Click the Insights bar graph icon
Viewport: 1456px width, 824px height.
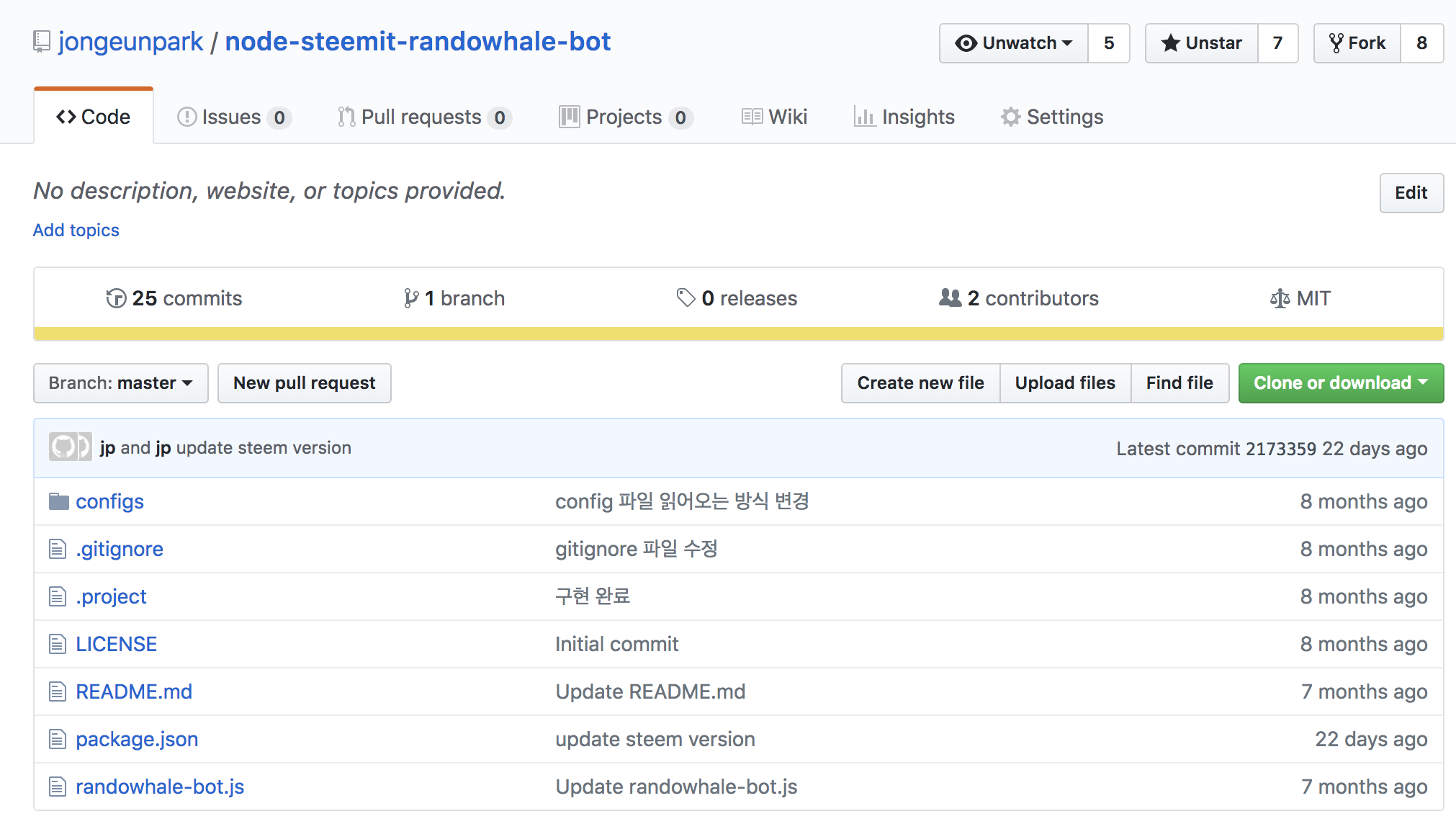point(864,117)
